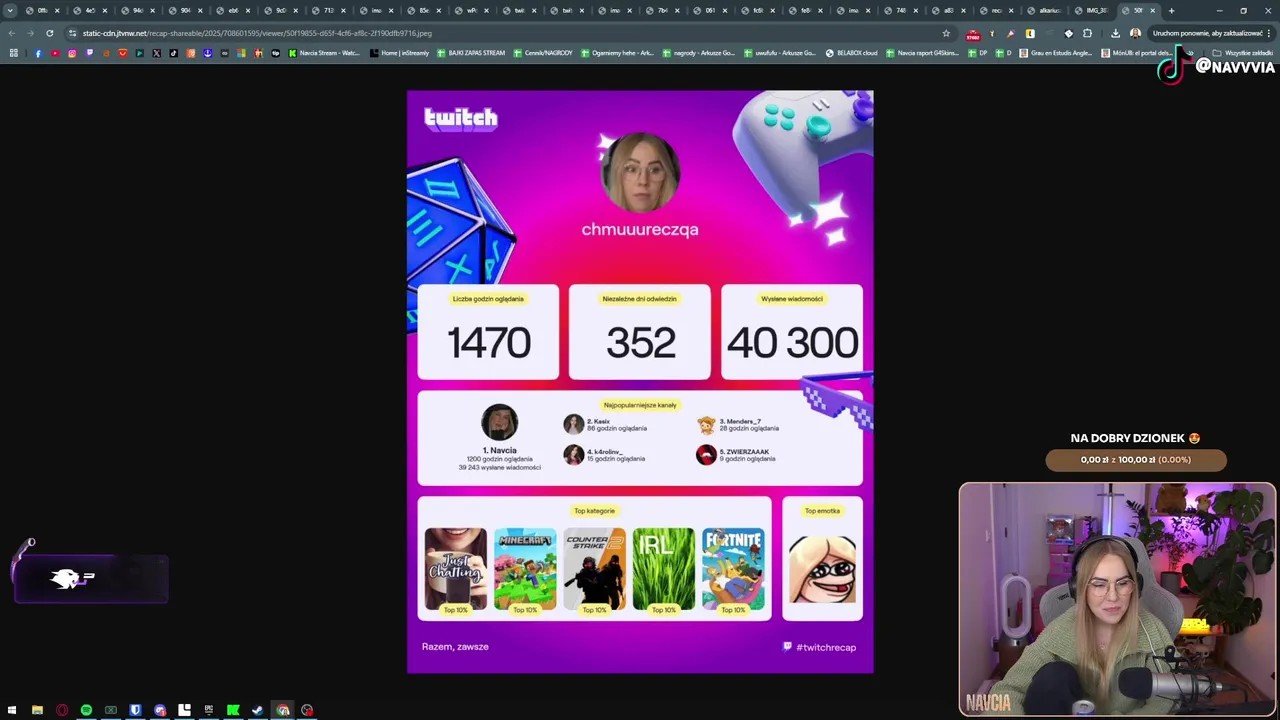The height and width of the screenshot is (720, 1280).
Task: Open the YouTube bookmark icon
Action: pos(55,53)
